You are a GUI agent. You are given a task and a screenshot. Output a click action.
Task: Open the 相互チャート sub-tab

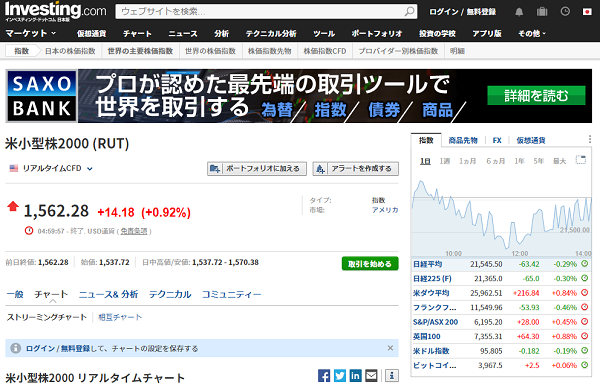tap(120, 317)
